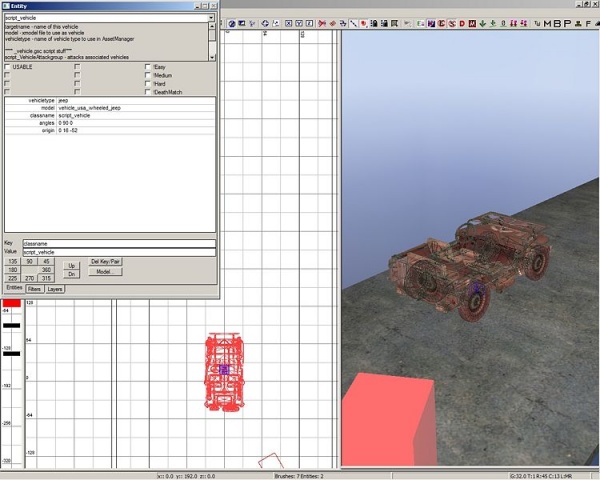The image size is (600, 480).
Task: Toggle the Easy difficulty checkbox
Action: tap(149, 67)
